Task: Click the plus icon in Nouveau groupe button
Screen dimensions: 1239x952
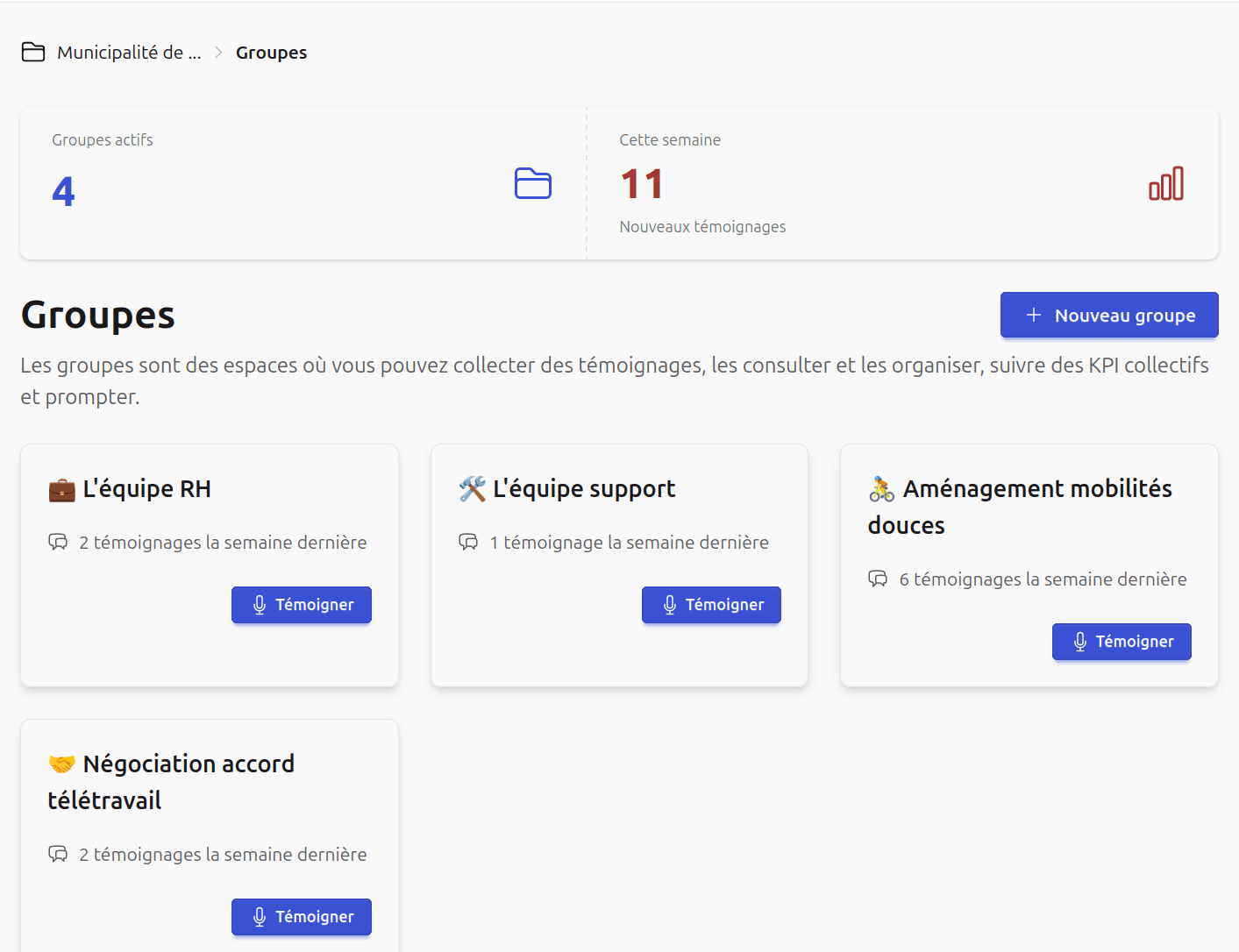Action: 1034,315
